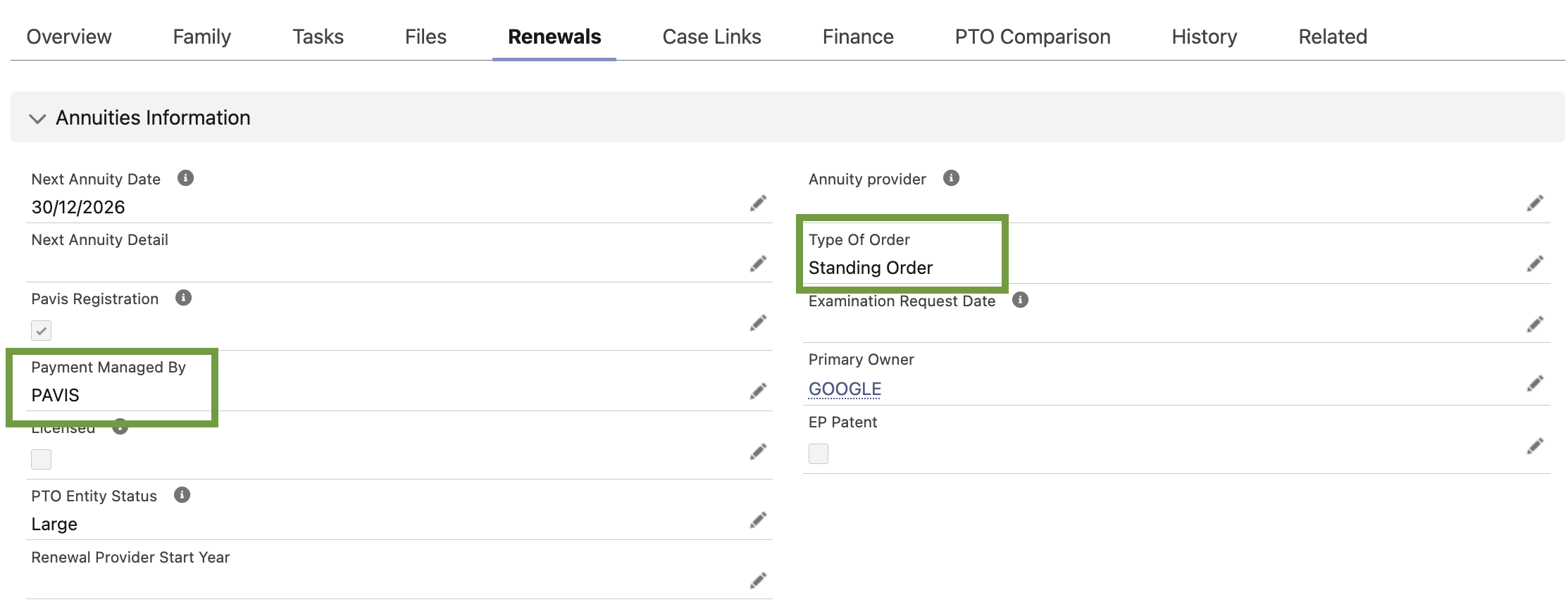1568x614 pixels.
Task: Open the GOOGLE primary owner link
Action: 845,389
